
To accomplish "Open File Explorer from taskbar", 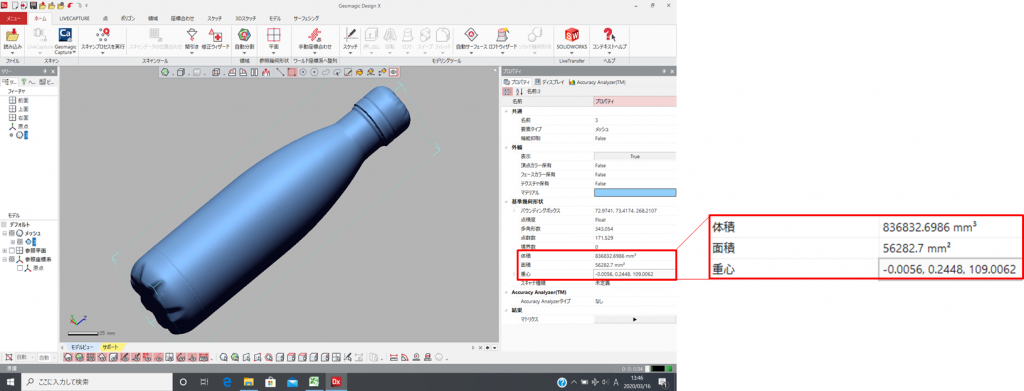I will [249, 382].
